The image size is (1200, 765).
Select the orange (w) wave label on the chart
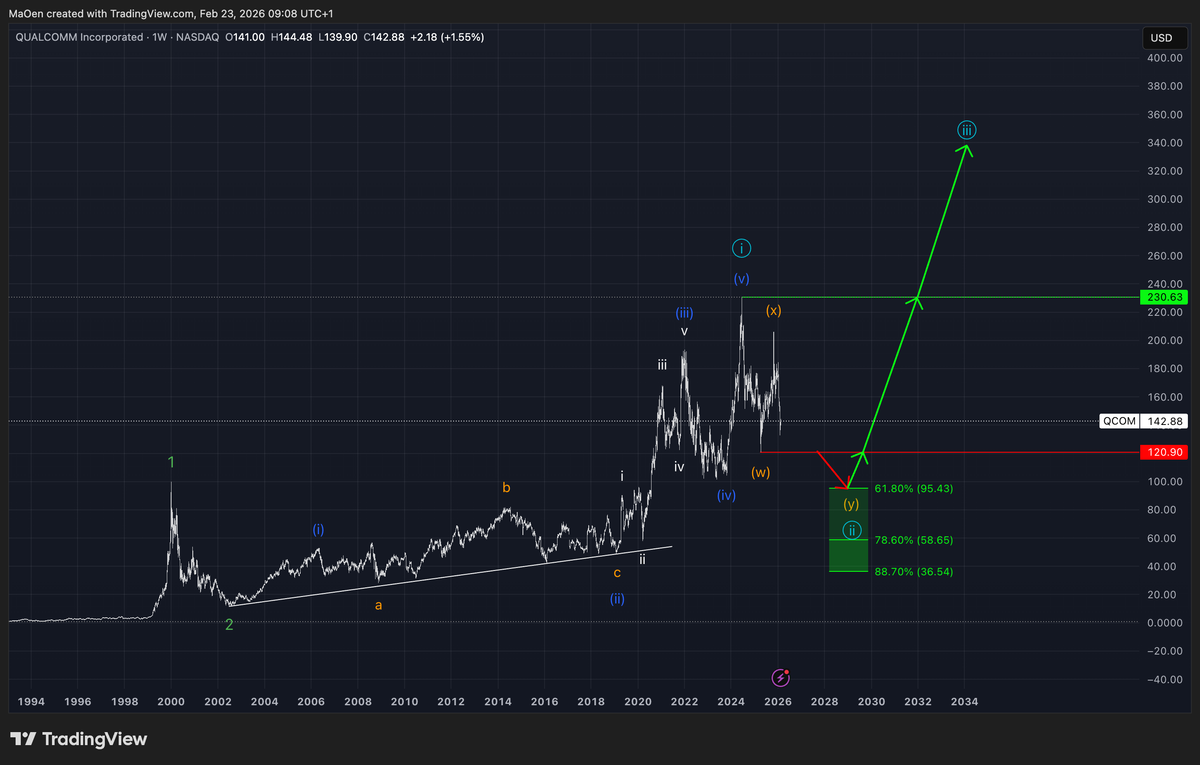(761, 472)
